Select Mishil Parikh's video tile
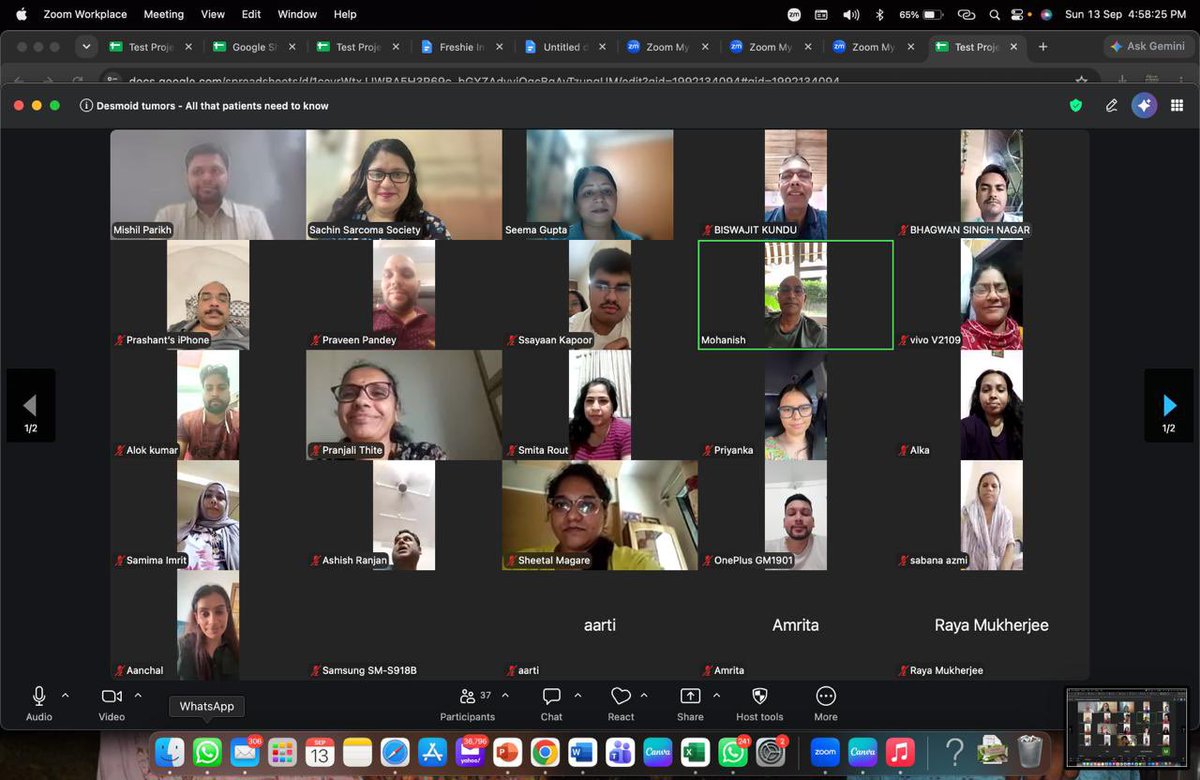This screenshot has width=1200, height=780. pyautogui.click(x=207, y=184)
